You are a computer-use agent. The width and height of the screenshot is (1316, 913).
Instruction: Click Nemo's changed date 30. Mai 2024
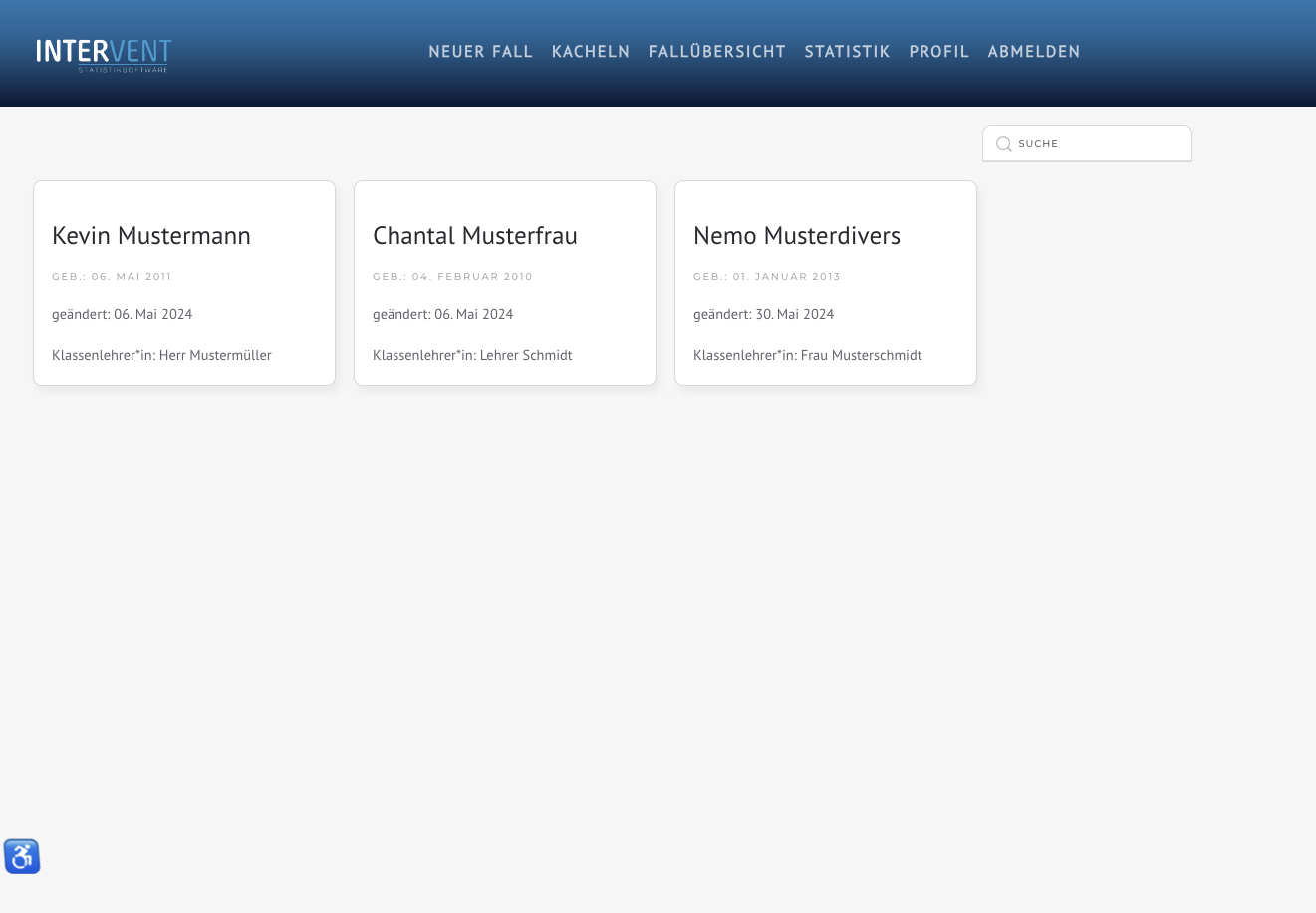[x=763, y=314]
